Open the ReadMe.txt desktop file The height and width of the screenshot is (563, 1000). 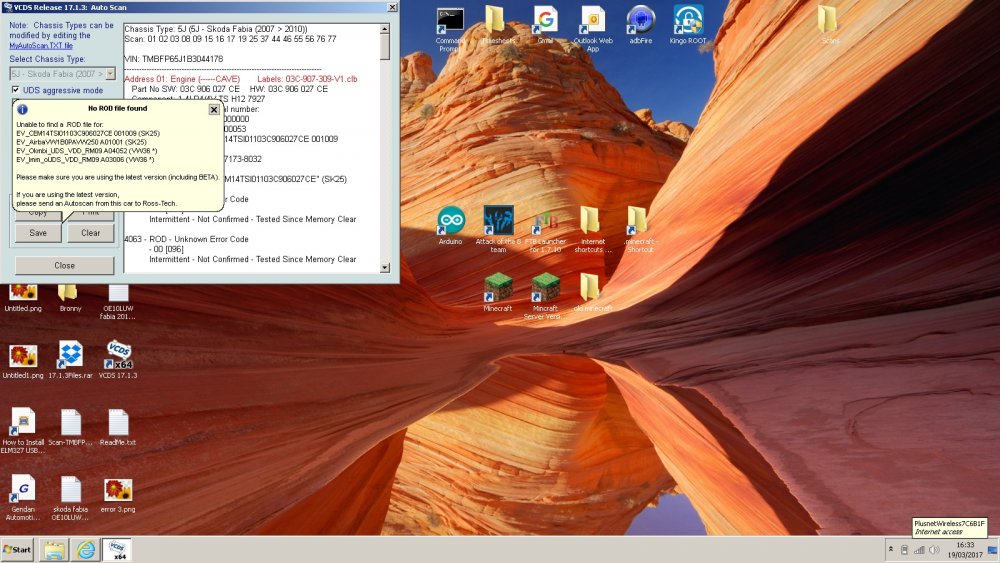coord(118,427)
